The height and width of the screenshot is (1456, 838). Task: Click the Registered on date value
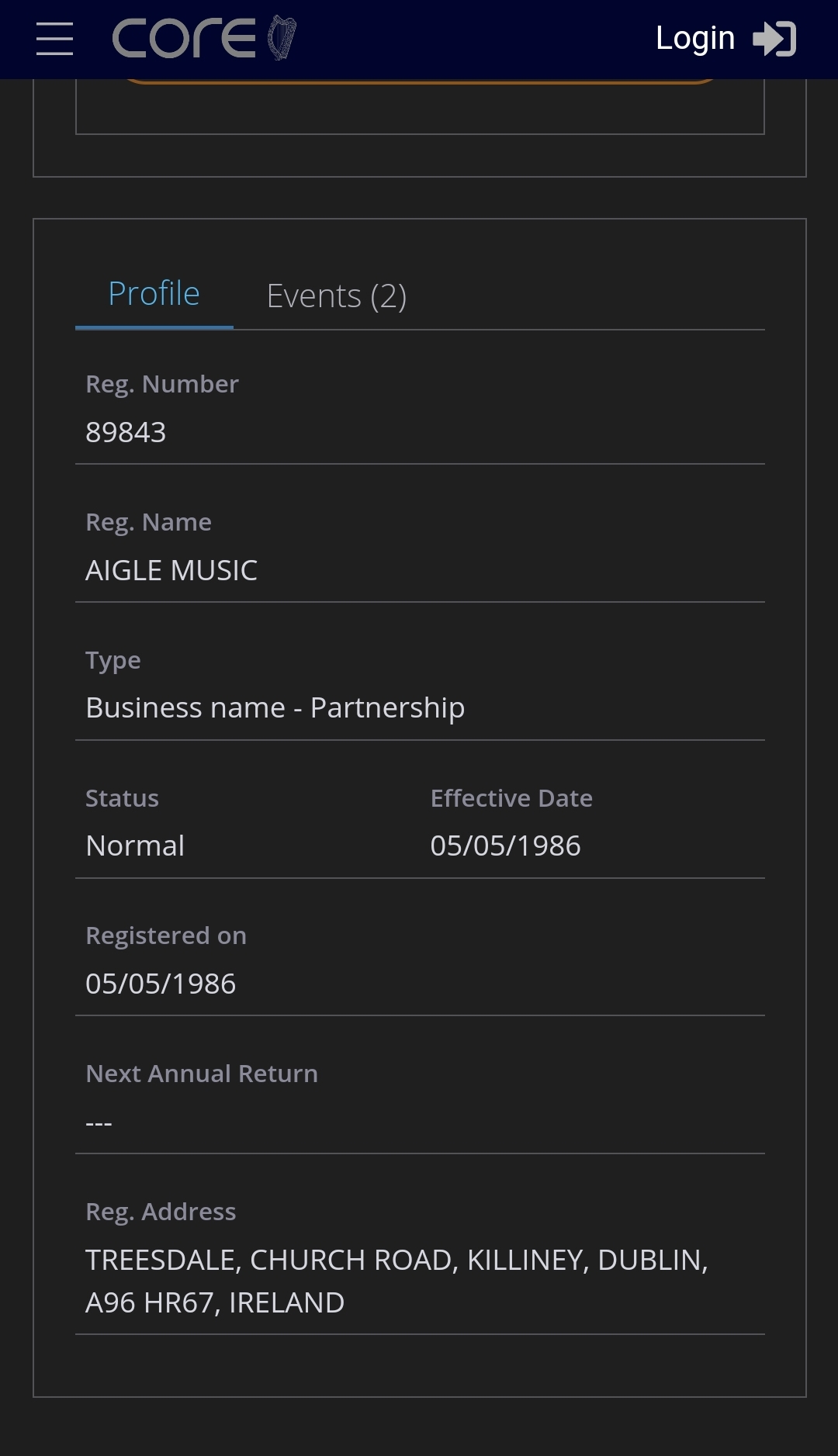[x=161, y=984]
